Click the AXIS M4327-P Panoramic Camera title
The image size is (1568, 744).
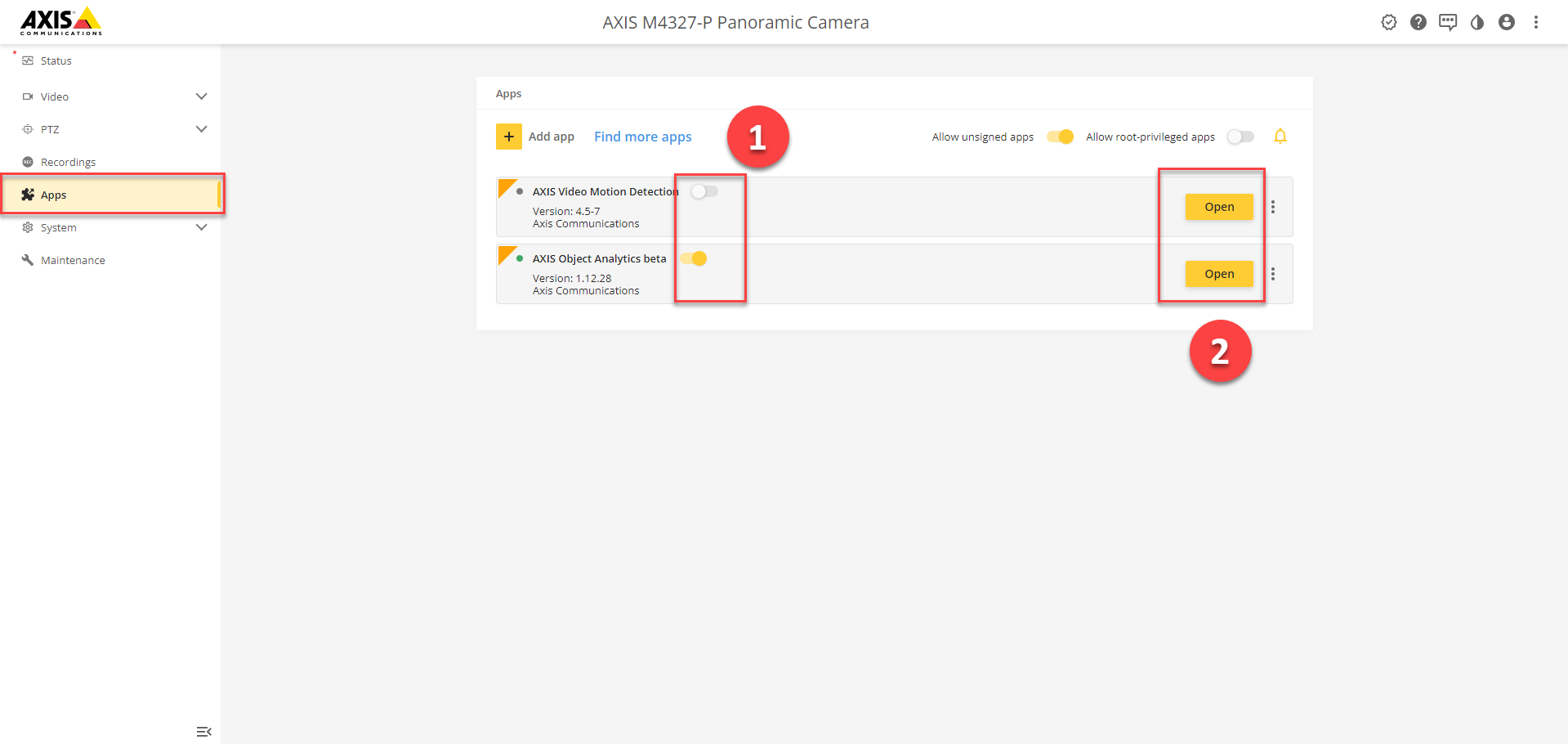[736, 22]
